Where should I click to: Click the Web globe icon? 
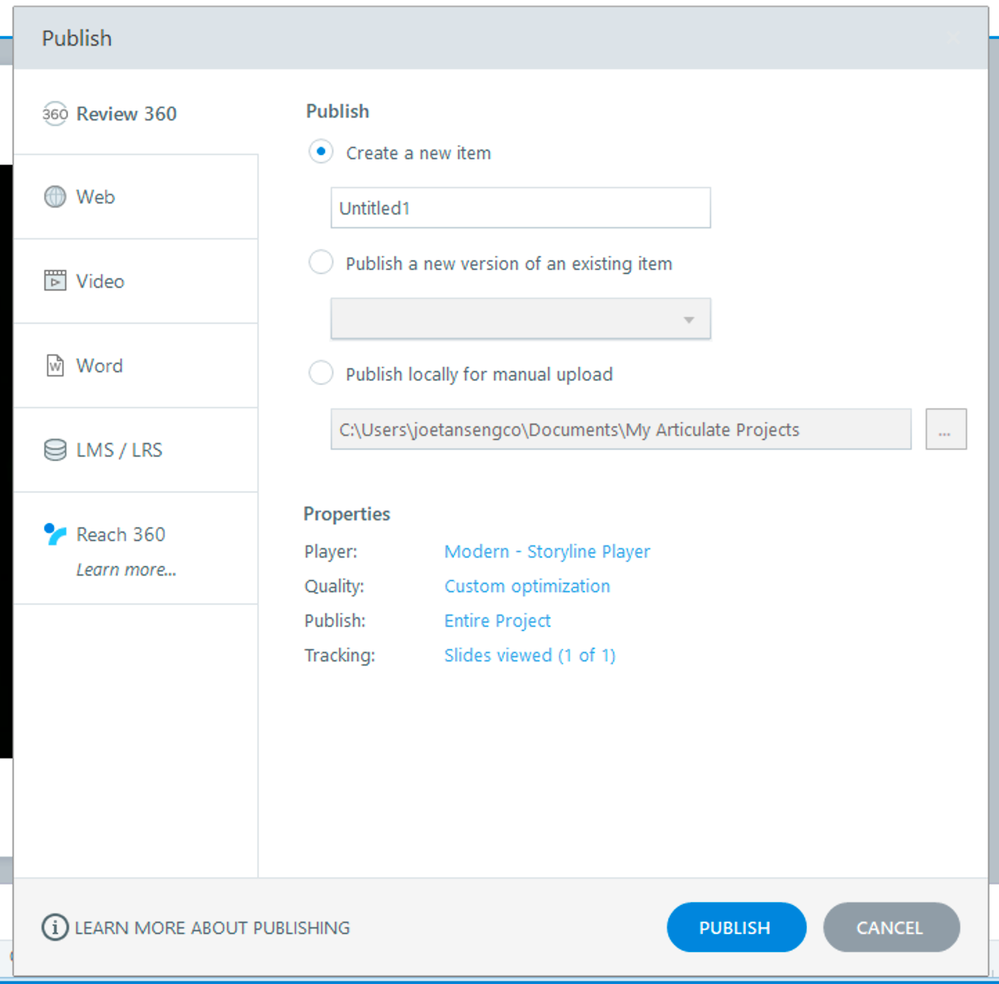pos(55,197)
